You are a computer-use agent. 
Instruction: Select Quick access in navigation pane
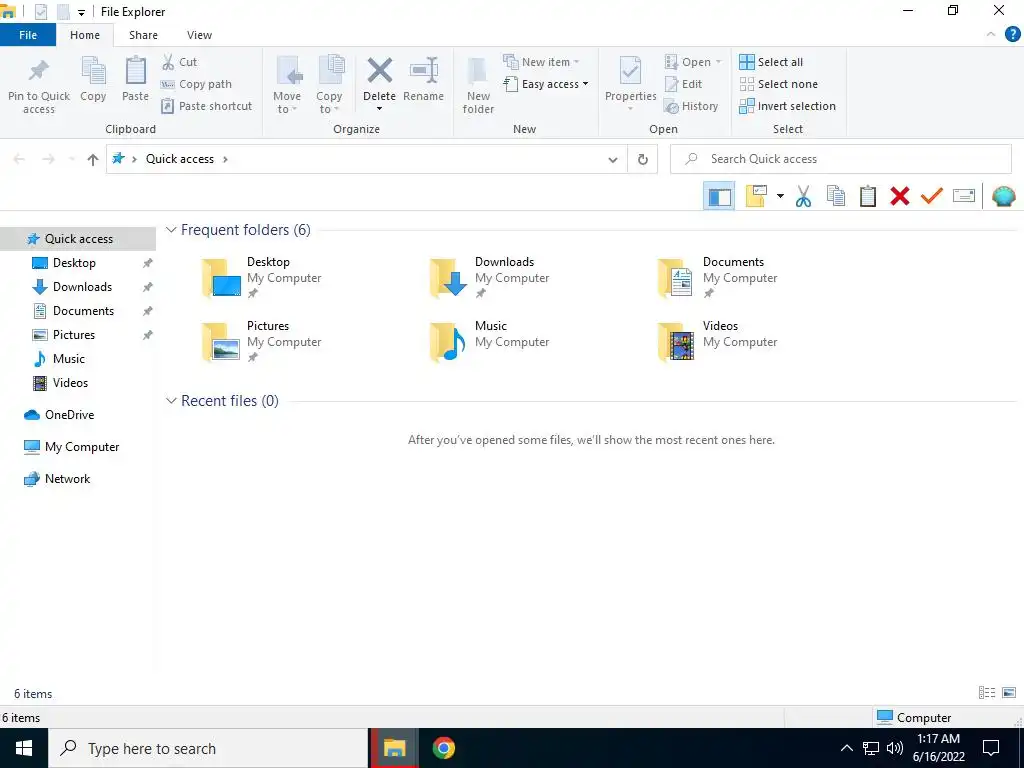pyautogui.click(x=78, y=239)
